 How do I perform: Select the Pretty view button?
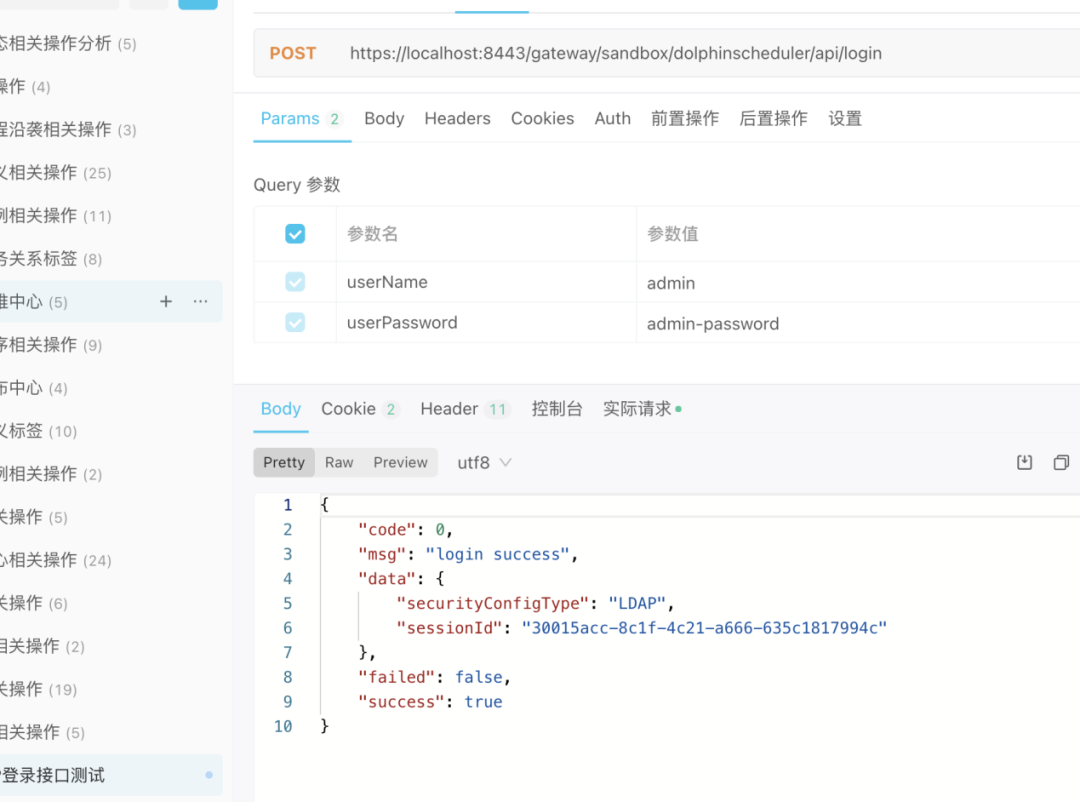tap(284, 462)
